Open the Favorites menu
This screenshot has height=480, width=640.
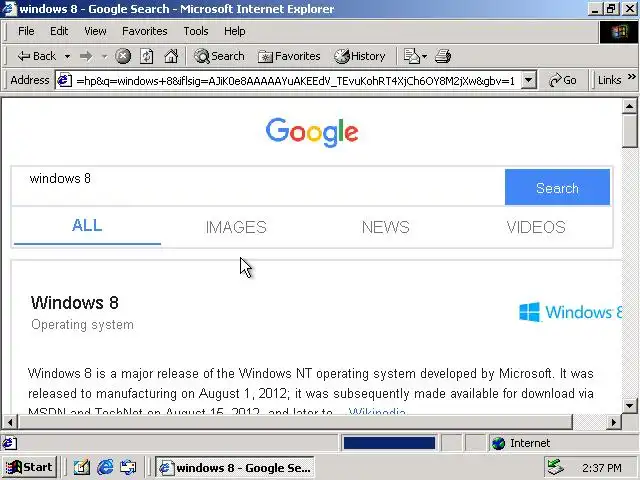(x=144, y=31)
